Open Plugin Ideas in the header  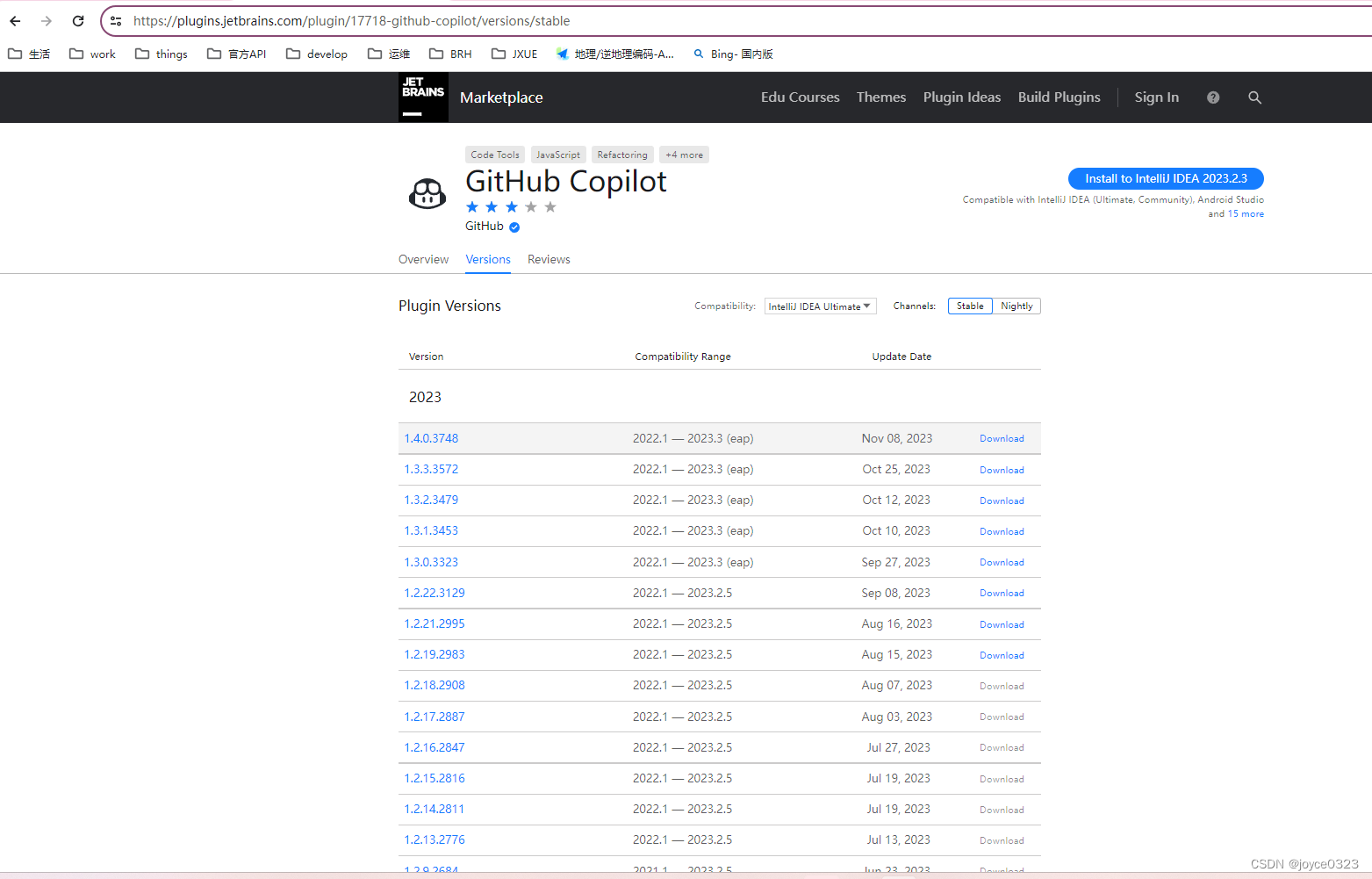point(962,97)
